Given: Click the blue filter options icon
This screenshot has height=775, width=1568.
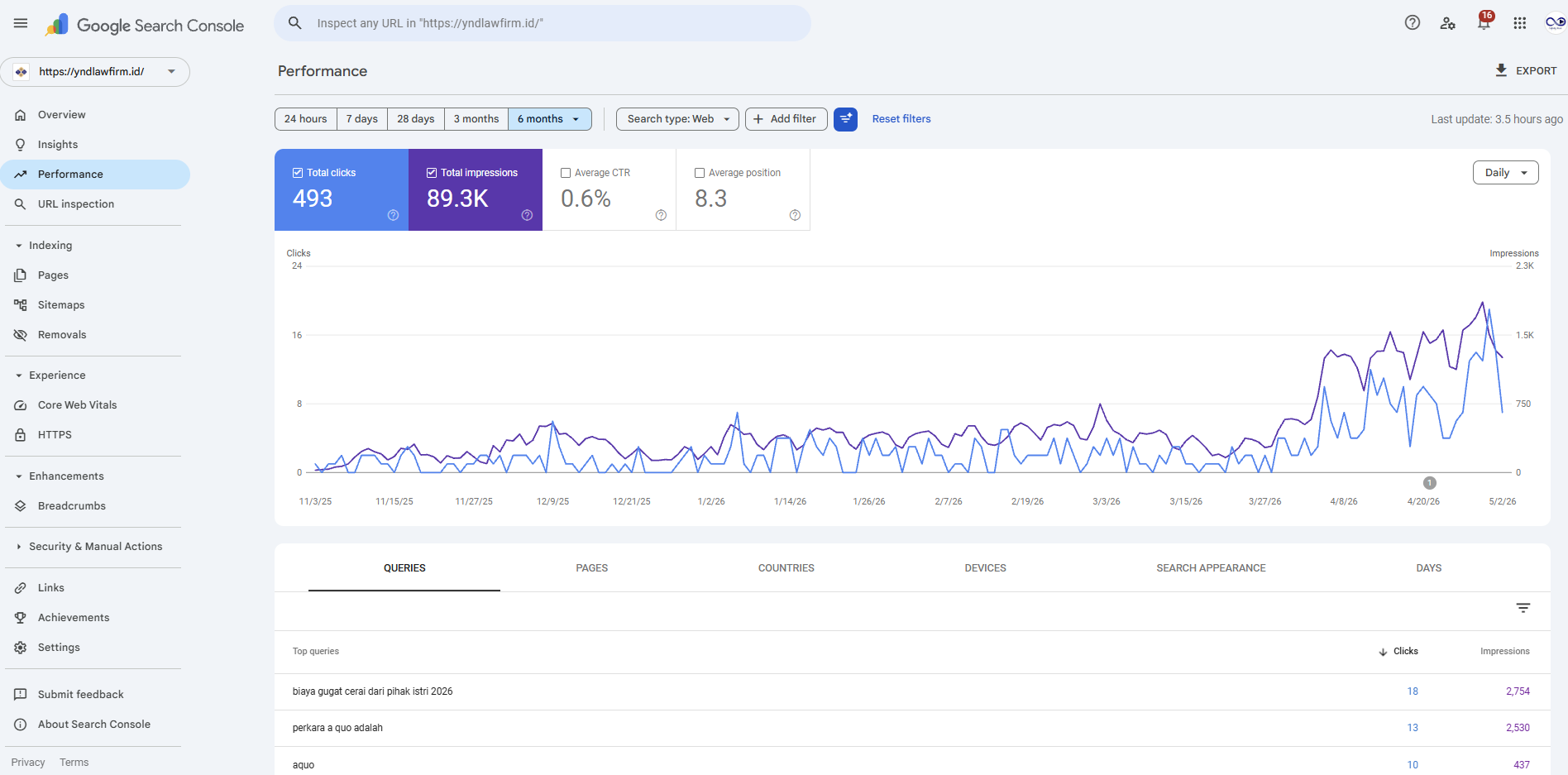Looking at the screenshot, I should pos(845,119).
